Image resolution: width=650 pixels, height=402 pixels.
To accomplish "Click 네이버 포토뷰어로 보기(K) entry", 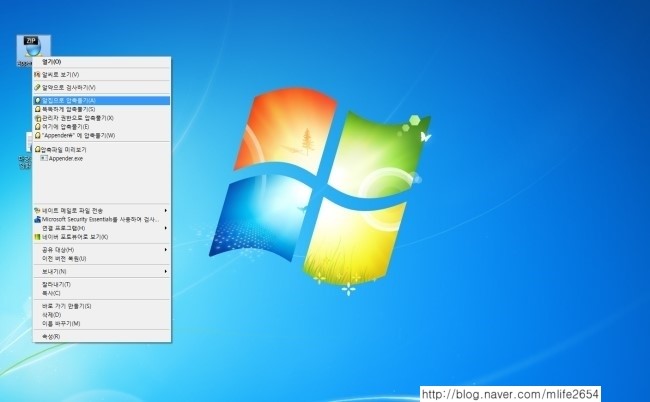I will click(102, 237).
